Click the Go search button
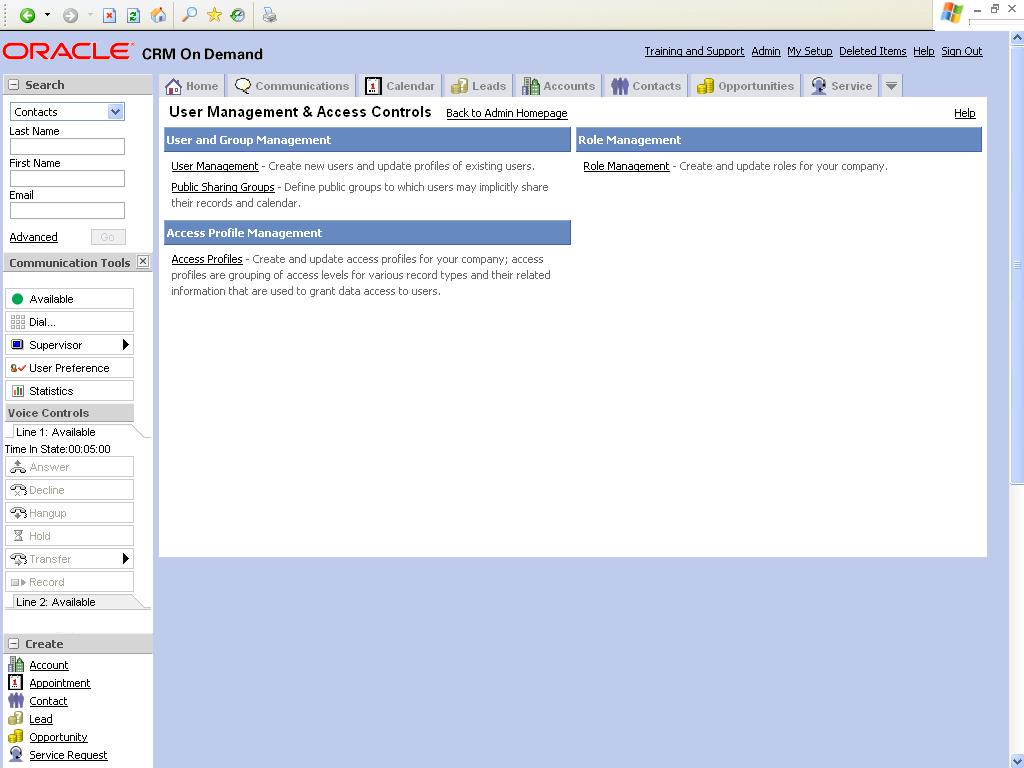The width and height of the screenshot is (1024, 768). [x=108, y=237]
